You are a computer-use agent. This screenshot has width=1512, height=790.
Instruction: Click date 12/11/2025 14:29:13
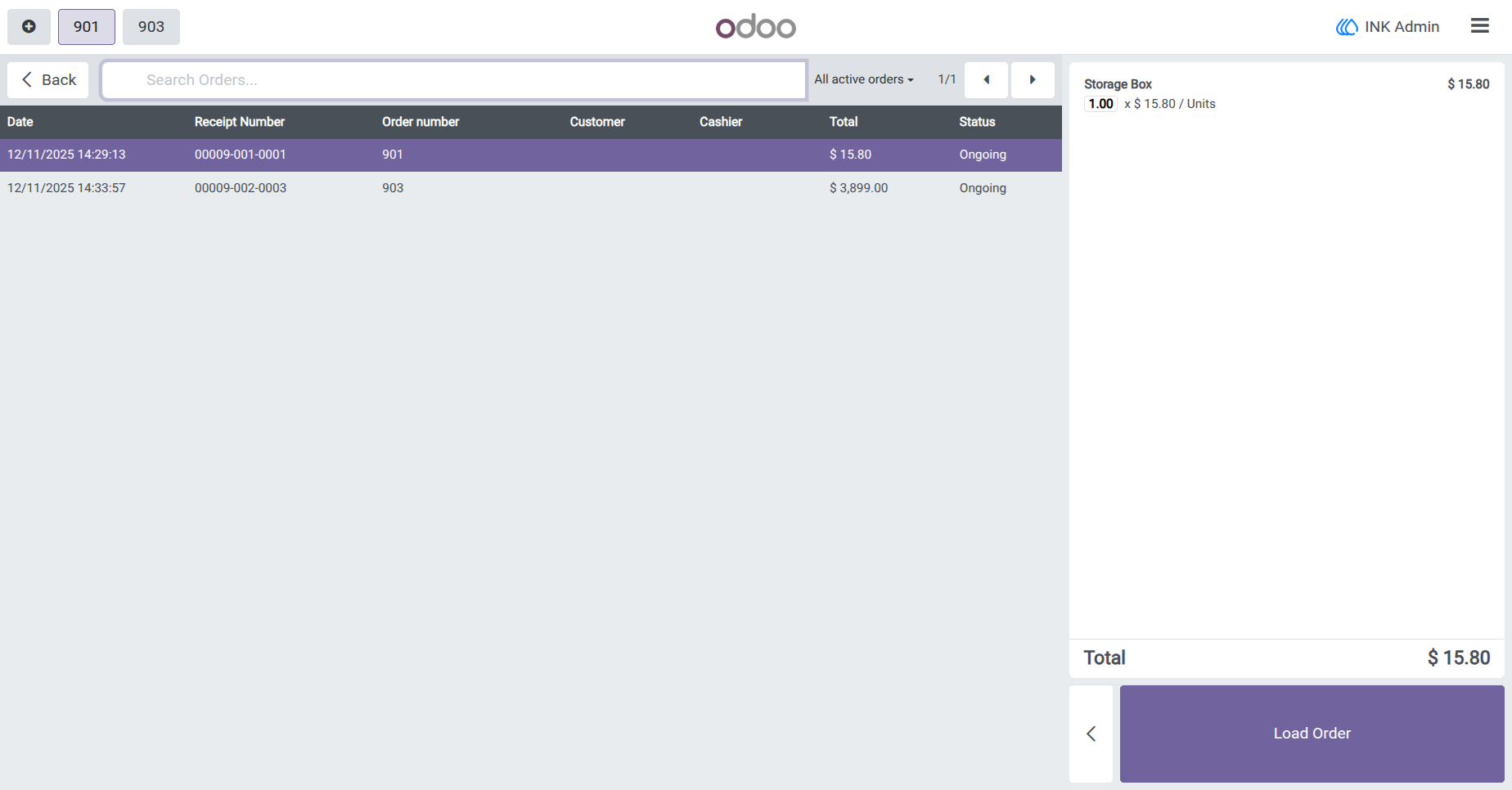point(66,155)
